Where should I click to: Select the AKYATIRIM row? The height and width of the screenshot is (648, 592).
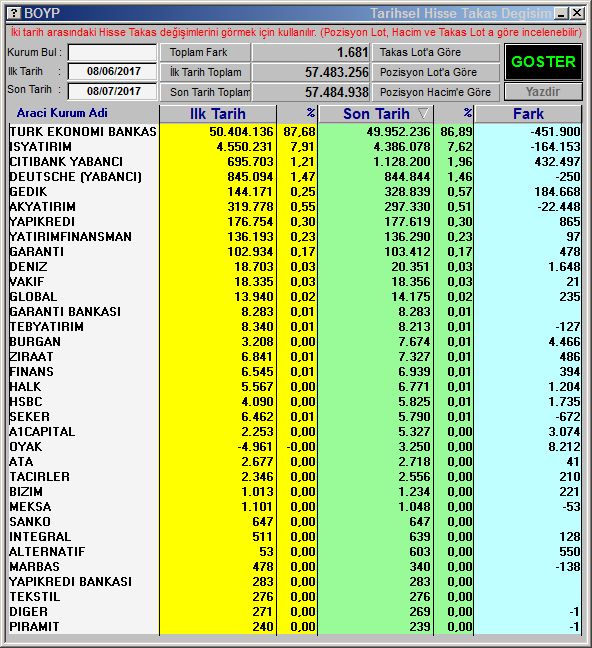(x=295, y=207)
